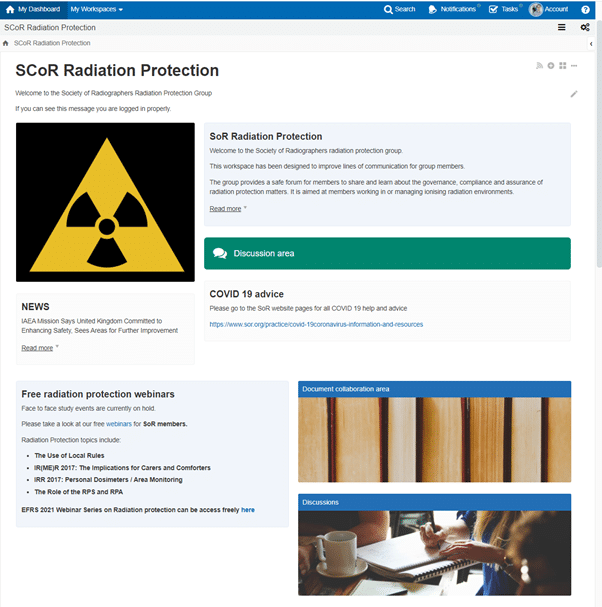Click Read more under NEWS
Screen dimensions: 602x607
[x=37, y=348]
